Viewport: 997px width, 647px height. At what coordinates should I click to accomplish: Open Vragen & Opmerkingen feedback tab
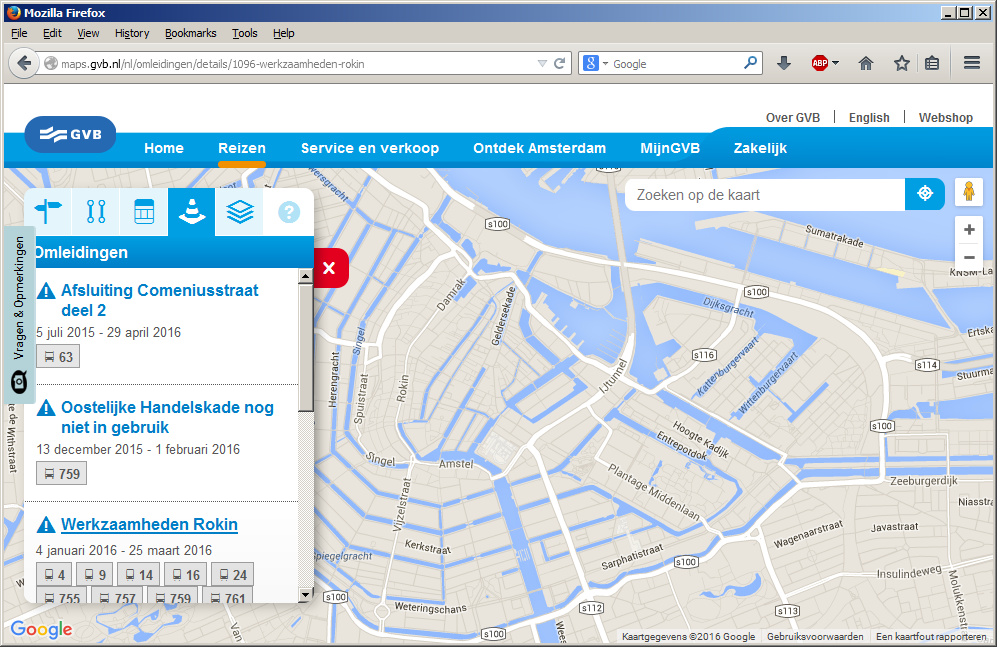[x=19, y=315]
